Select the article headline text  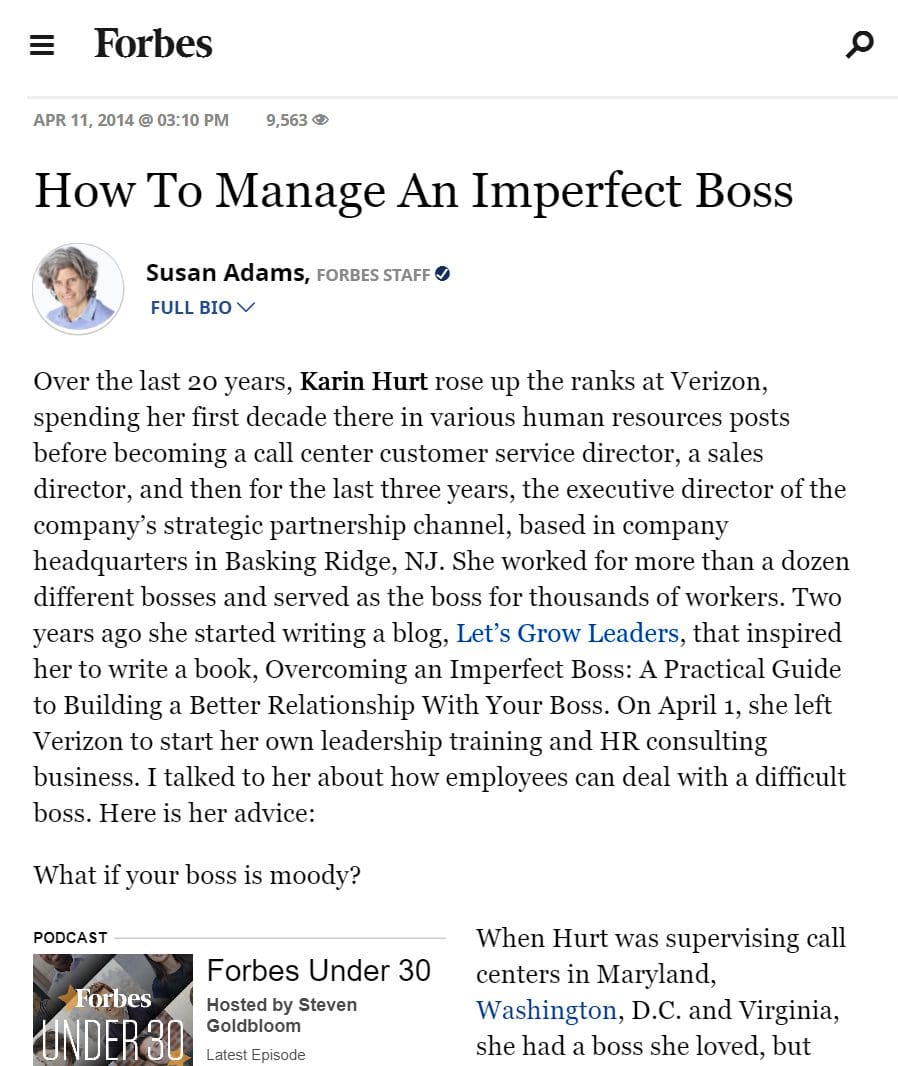click(x=414, y=190)
